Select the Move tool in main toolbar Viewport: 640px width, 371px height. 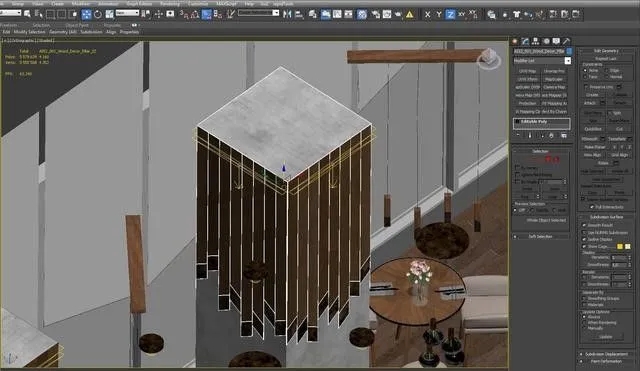click(x=86, y=15)
